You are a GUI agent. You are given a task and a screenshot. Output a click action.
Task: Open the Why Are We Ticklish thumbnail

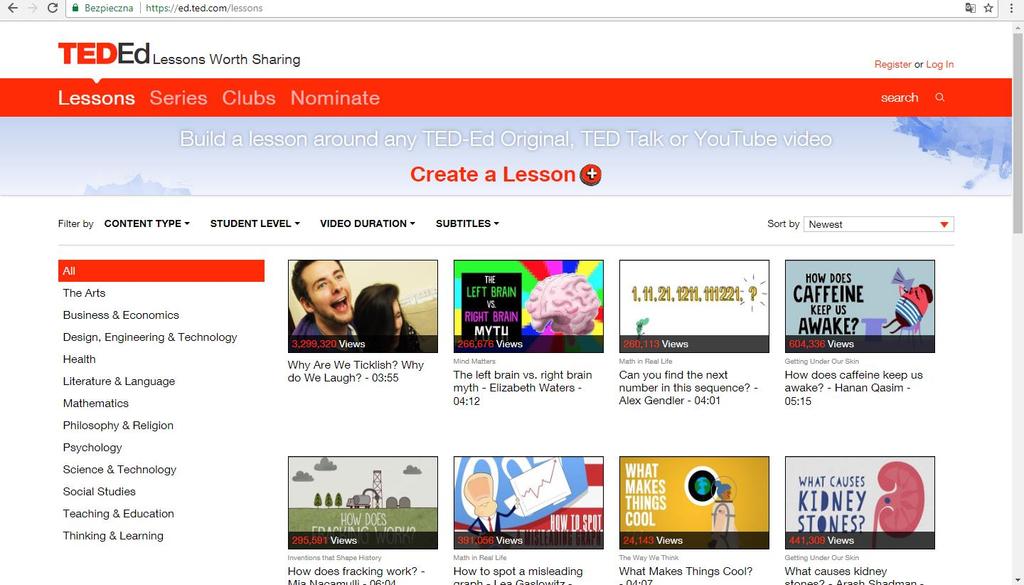pyautogui.click(x=362, y=306)
